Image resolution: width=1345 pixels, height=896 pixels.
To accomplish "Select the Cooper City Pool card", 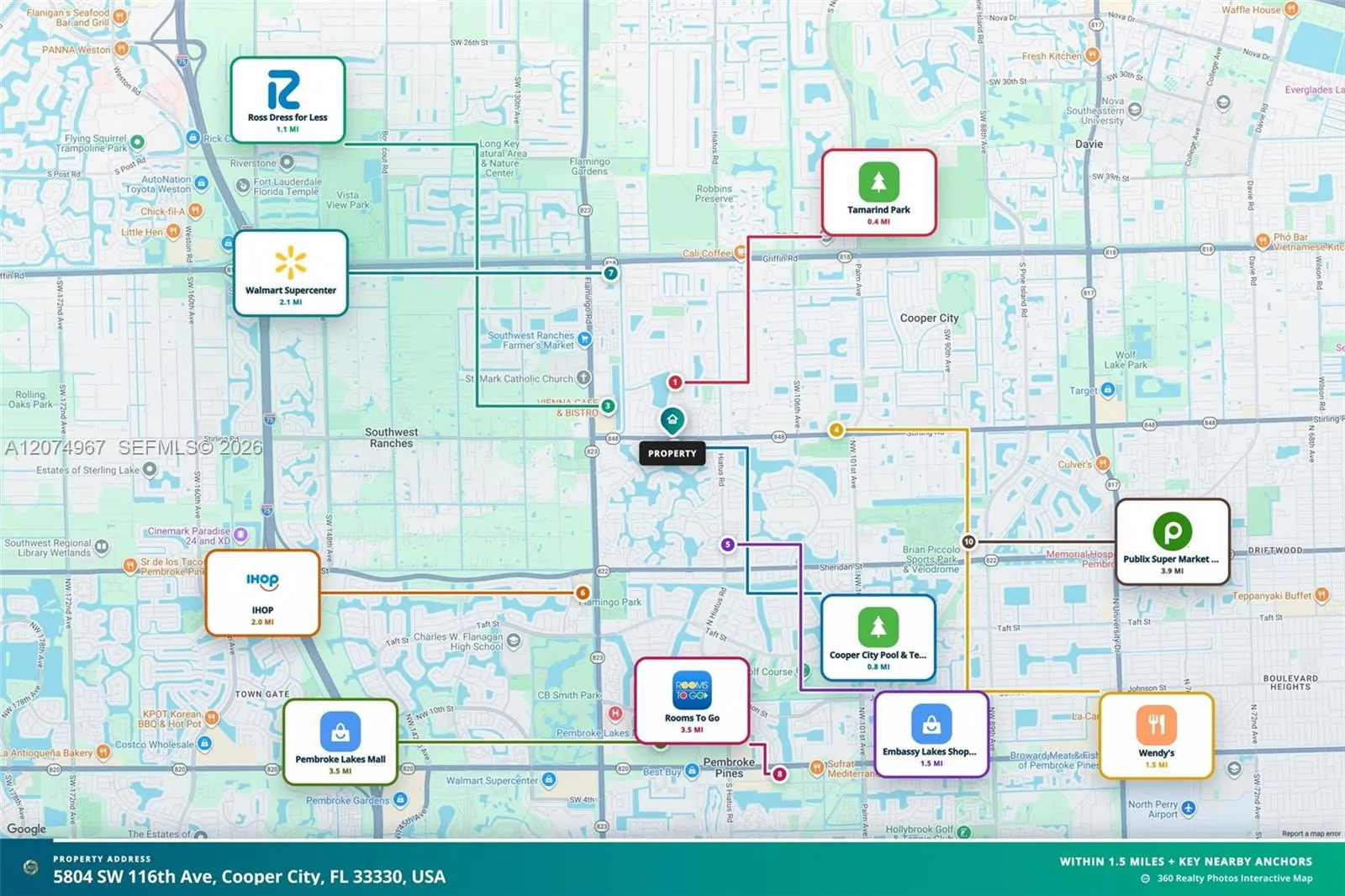I will point(878,638).
